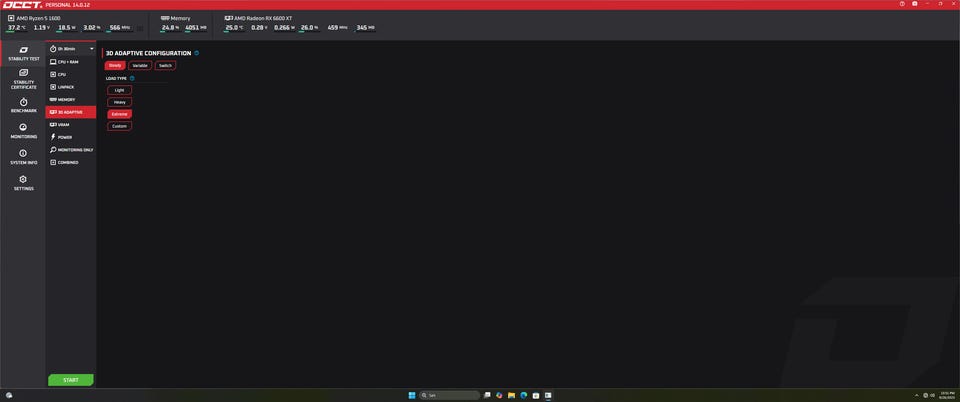Screen dimensions: 960x402
Task: Click the help question-mark icon in title bar
Action: pyautogui.click(x=902, y=4)
